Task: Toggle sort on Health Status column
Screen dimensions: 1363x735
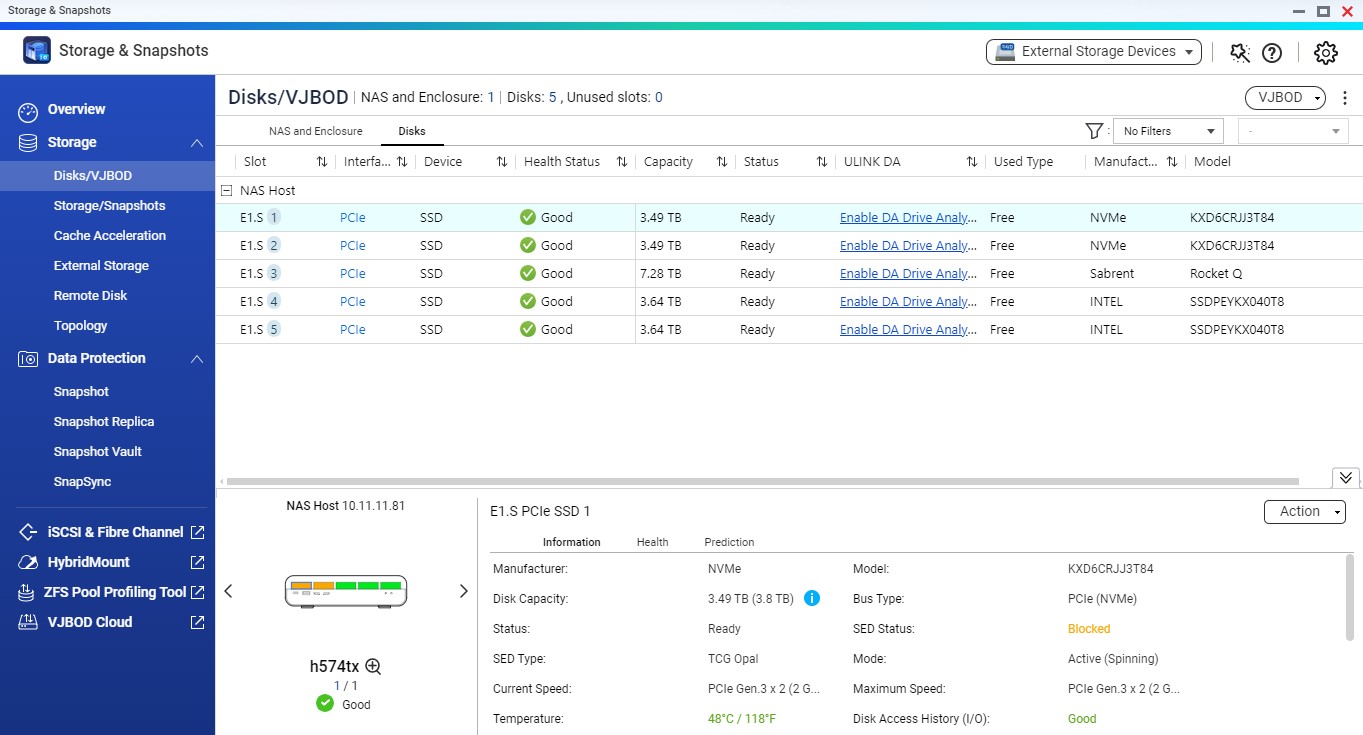Action: click(622, 162)
